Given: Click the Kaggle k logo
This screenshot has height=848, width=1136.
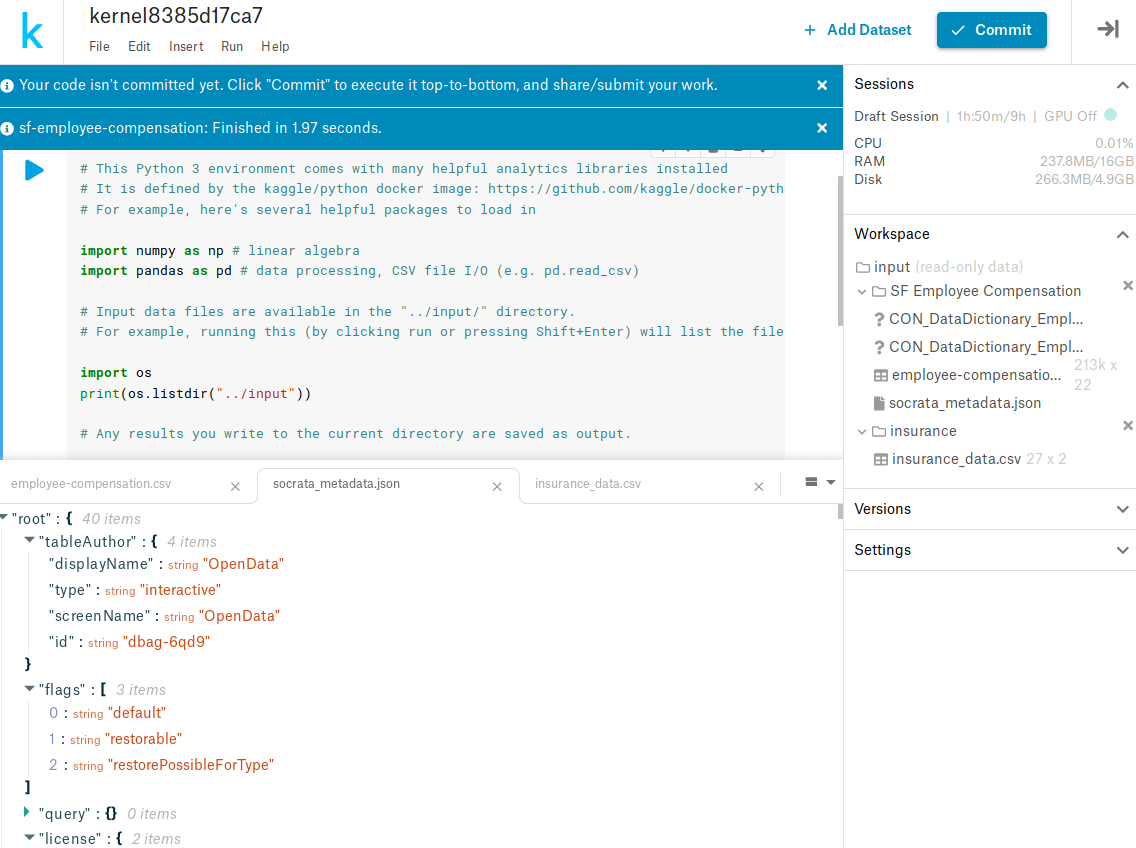Looking at the screenshot, I should click(x=32, y=31).
